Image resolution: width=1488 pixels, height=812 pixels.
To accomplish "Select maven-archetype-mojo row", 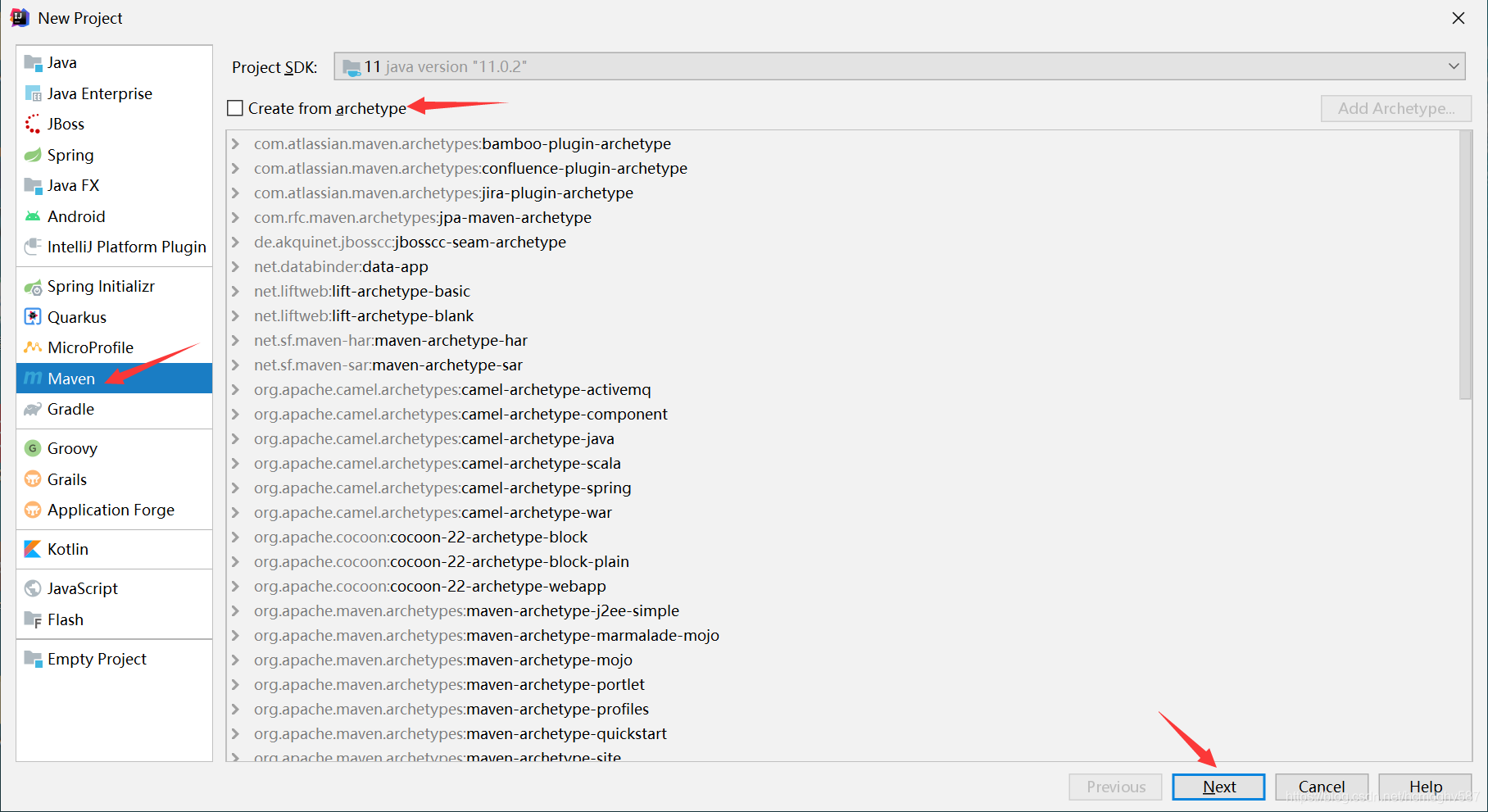I will coord(842,660).
